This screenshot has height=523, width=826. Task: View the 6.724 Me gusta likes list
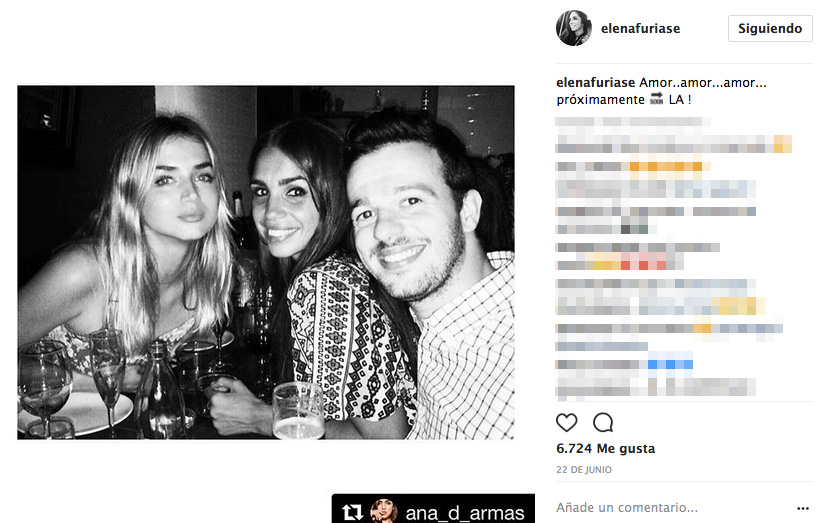click(x=605, y=449)
